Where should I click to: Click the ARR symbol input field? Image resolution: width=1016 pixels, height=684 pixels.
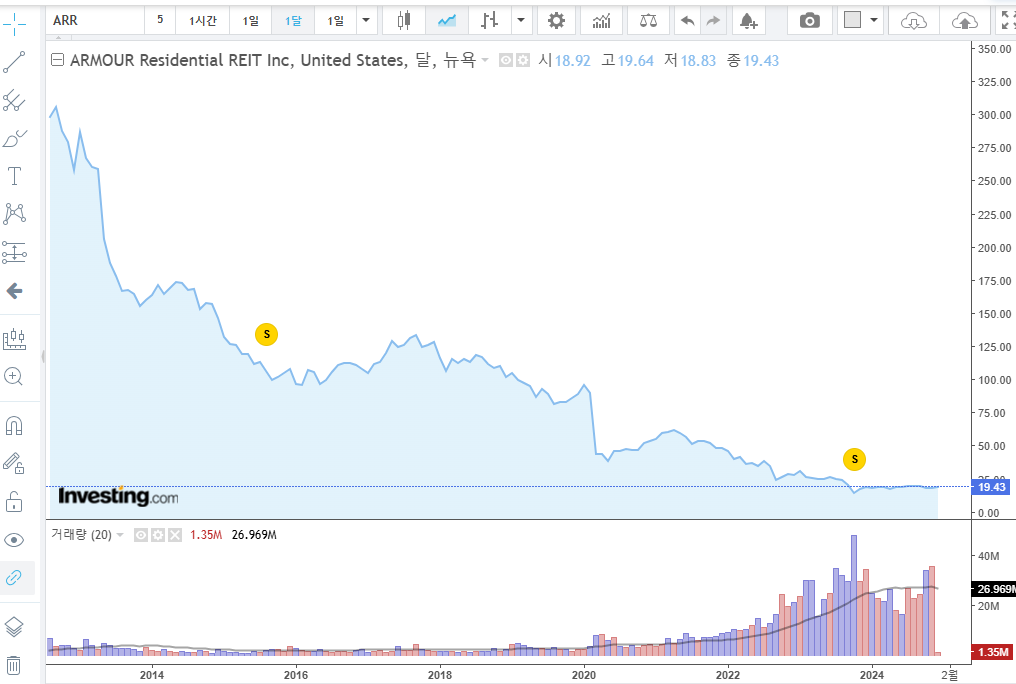96,21
